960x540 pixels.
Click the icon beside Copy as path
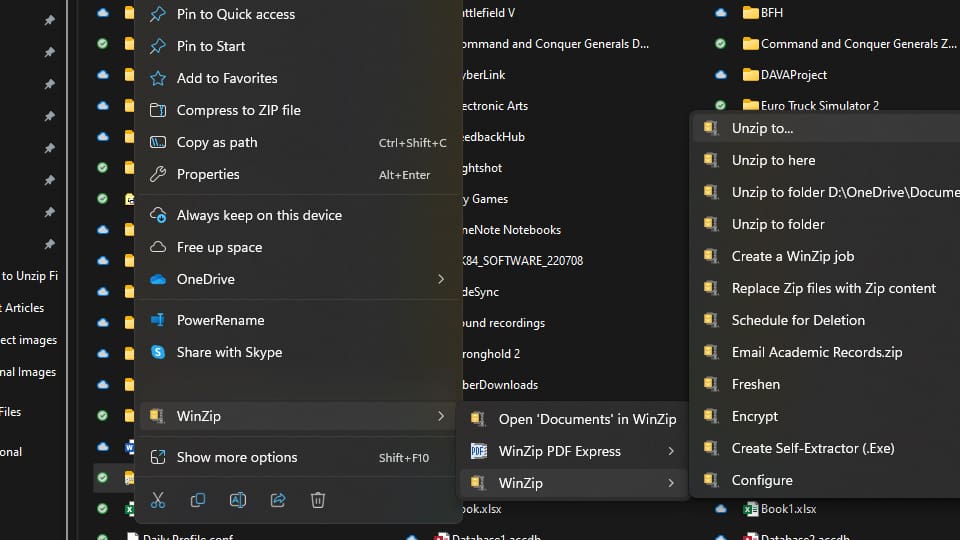point(158,142)
